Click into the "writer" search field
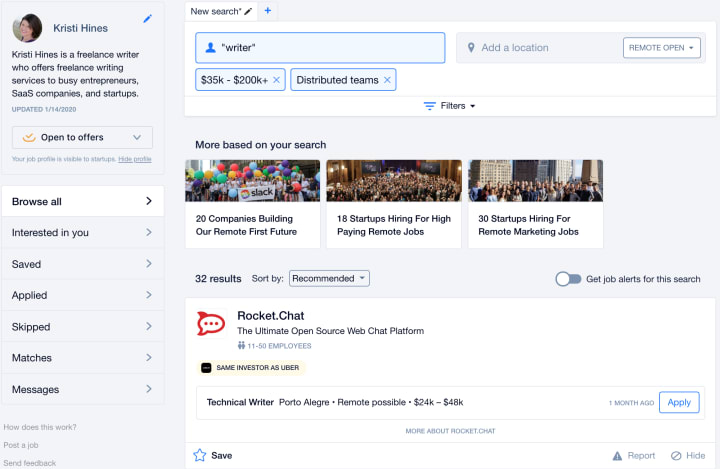Screen dimensions: 720x469 tap(320, 48)
